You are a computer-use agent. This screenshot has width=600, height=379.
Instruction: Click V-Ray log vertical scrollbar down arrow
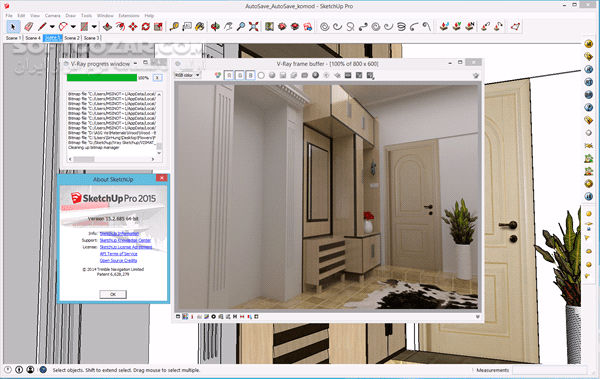(x=159, y=153)
